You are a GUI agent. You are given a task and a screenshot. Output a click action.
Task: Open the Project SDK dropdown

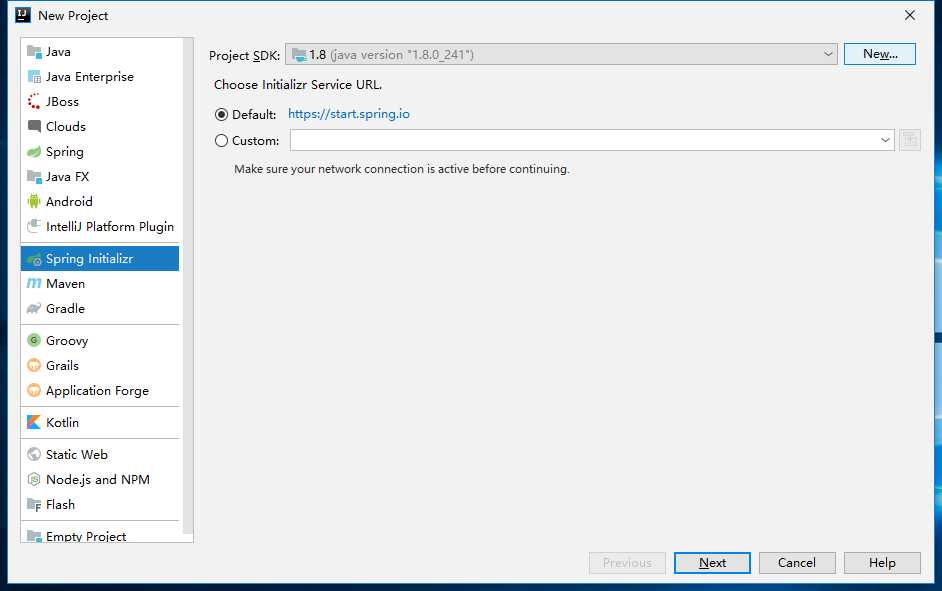[561, 55]
